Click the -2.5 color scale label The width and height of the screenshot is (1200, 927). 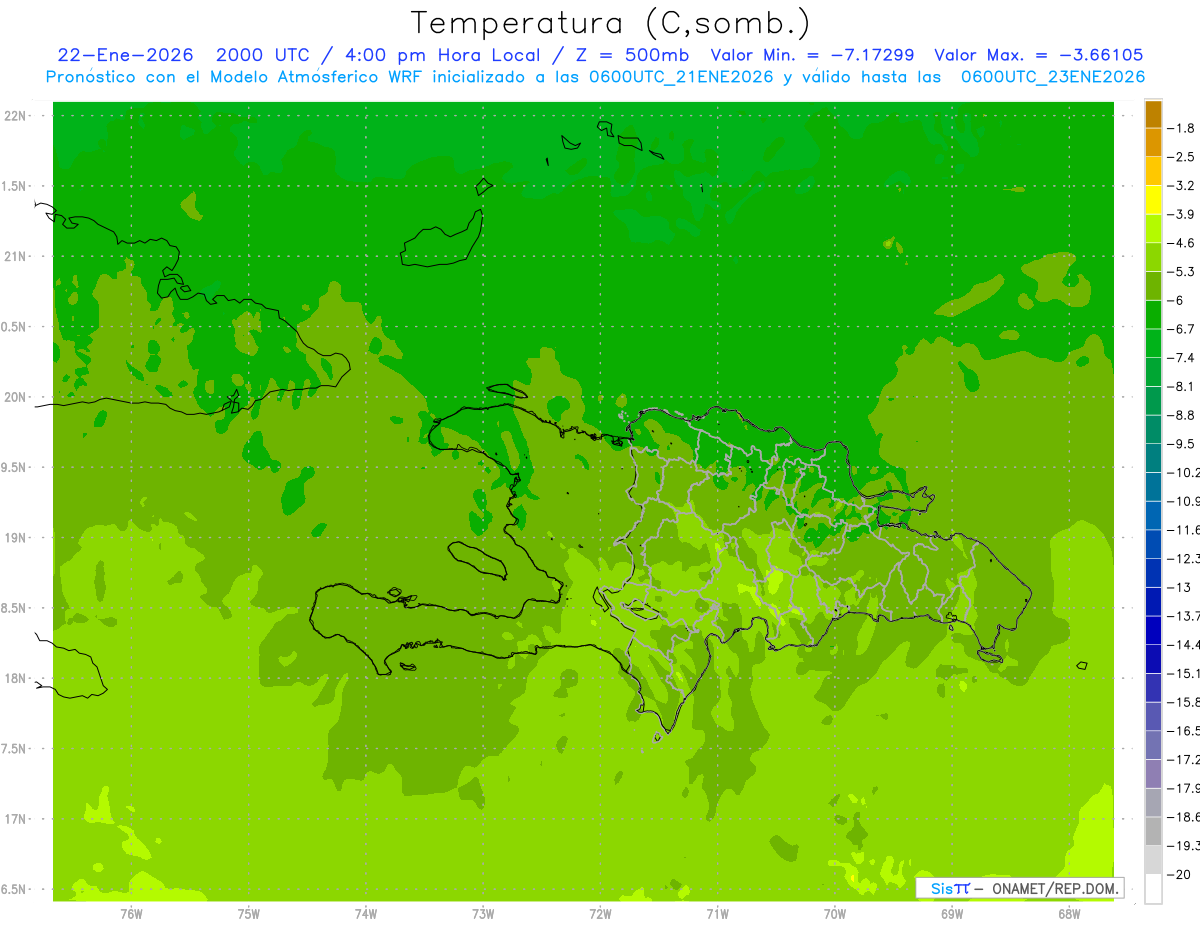[x=1181, y=157]
